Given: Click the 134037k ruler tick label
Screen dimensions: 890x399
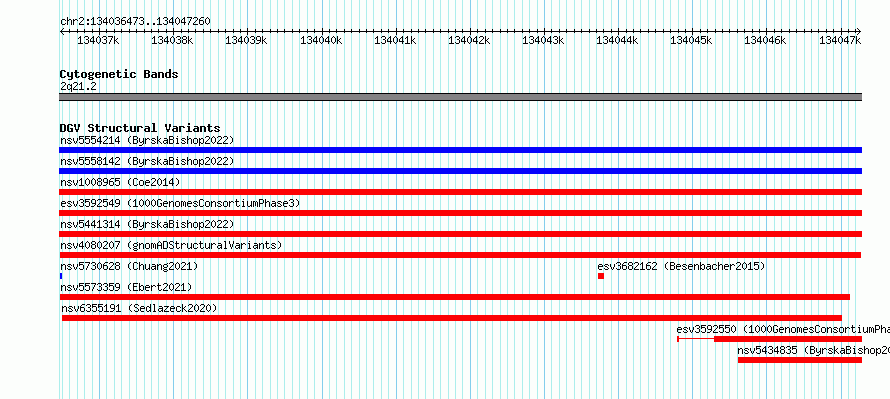Looking at the screenshot, I should click(x=98, y=40).
